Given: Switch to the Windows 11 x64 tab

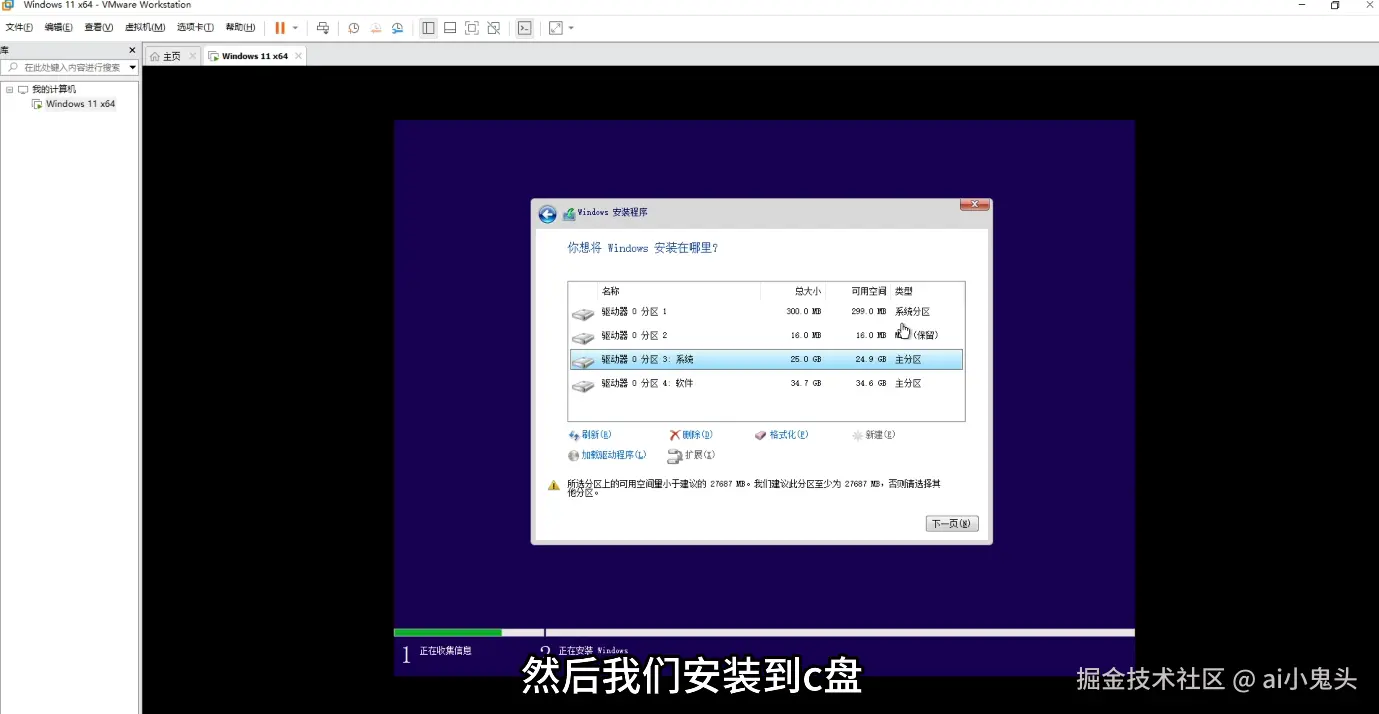Looking at the screenshot, I should pyautogui.click(x=255, y=56).
